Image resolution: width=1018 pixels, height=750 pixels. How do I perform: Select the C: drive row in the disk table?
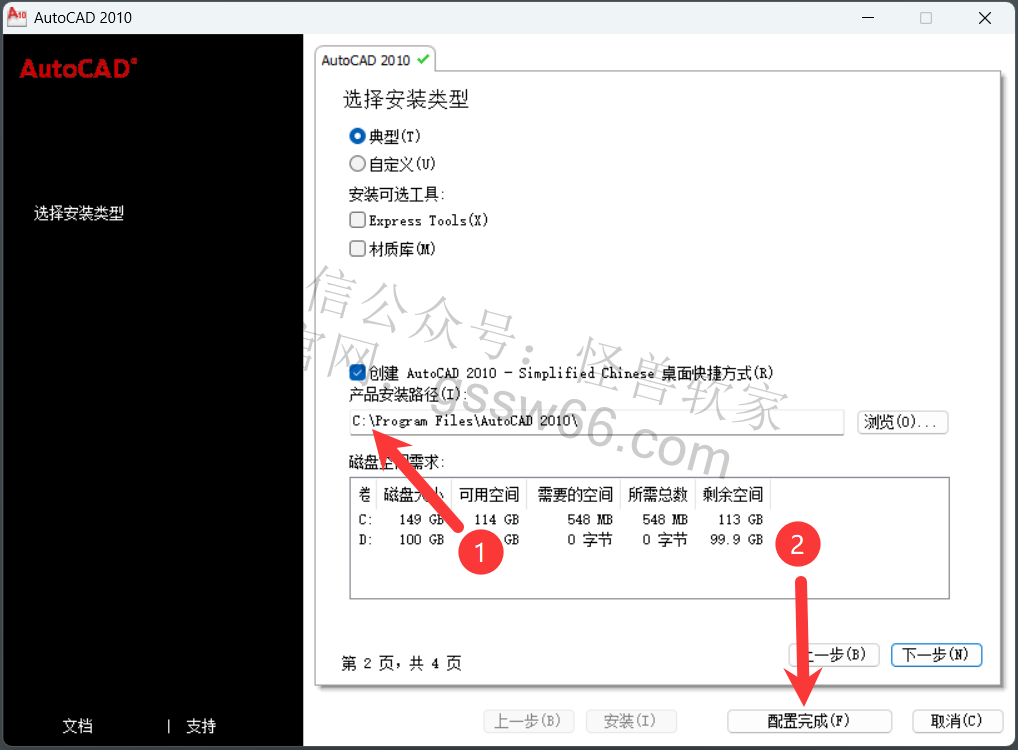560,520
